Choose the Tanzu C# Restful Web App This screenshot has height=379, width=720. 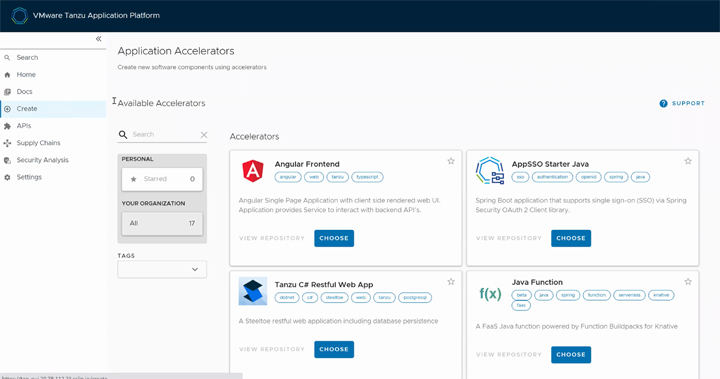[x=334, y=349]
